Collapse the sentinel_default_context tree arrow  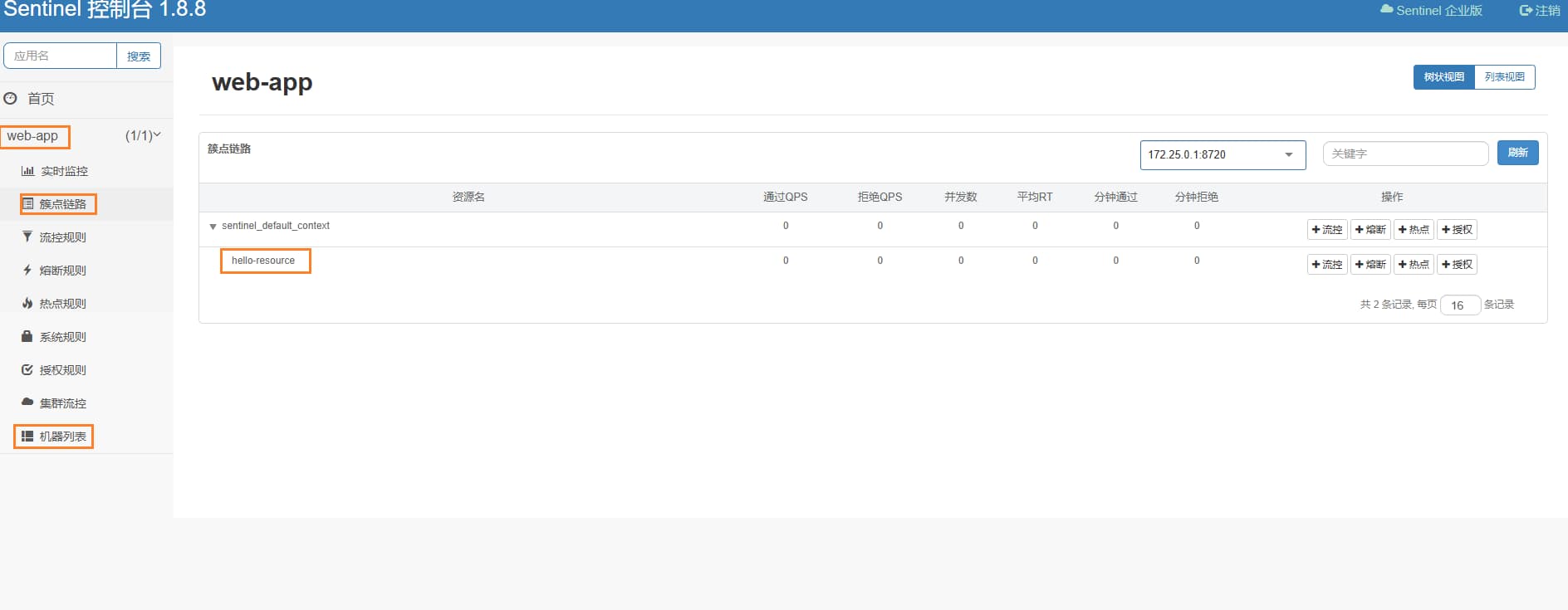(x=213, y=227)
